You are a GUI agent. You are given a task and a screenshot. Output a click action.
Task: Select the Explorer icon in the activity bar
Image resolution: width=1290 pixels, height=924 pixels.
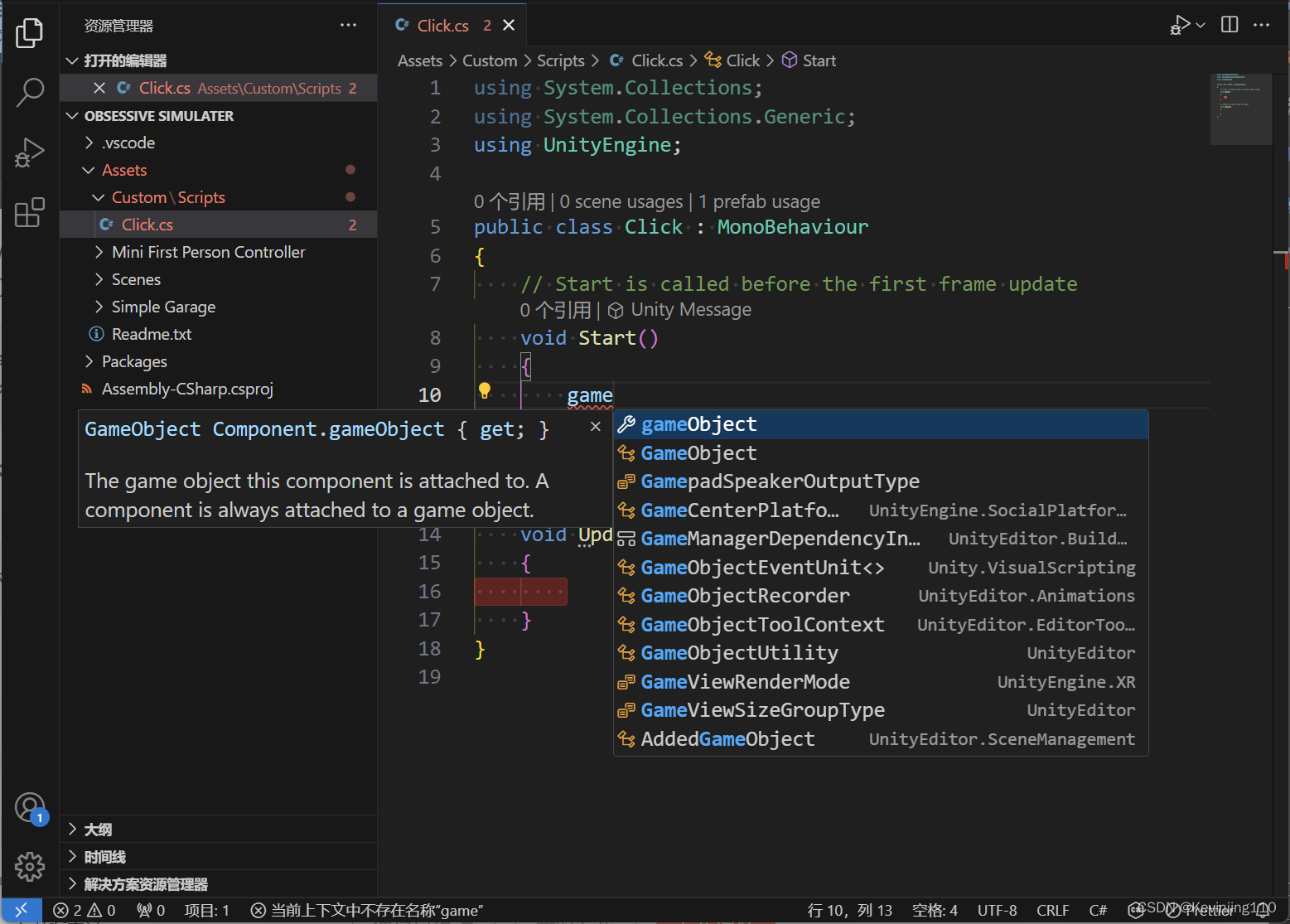pyautogui.click(x=30, y=33)
